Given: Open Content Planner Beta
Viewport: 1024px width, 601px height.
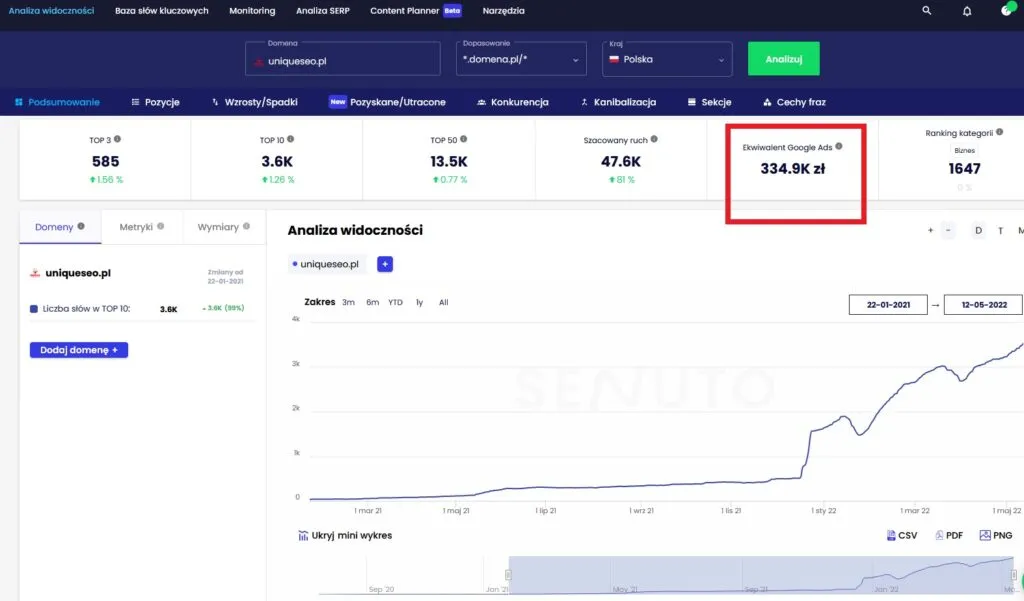Looking at the screenshot, I should click(415, 10).
